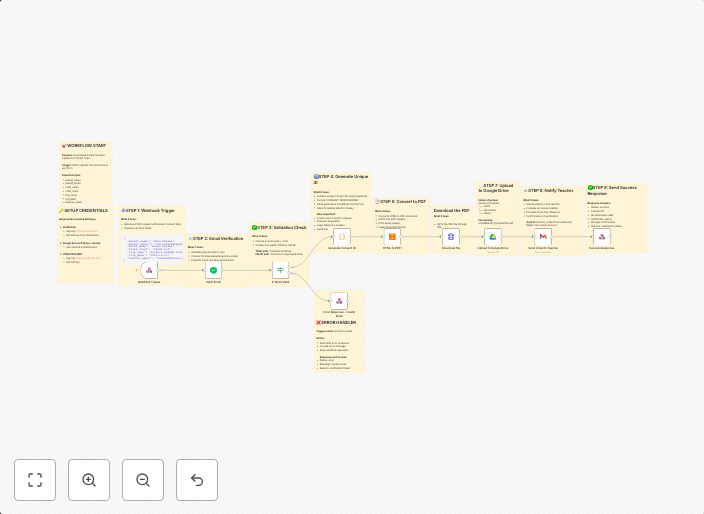Click the Download the PDF note heading
This screenshot has width=704, height=514.
click(x=451, y=211)
